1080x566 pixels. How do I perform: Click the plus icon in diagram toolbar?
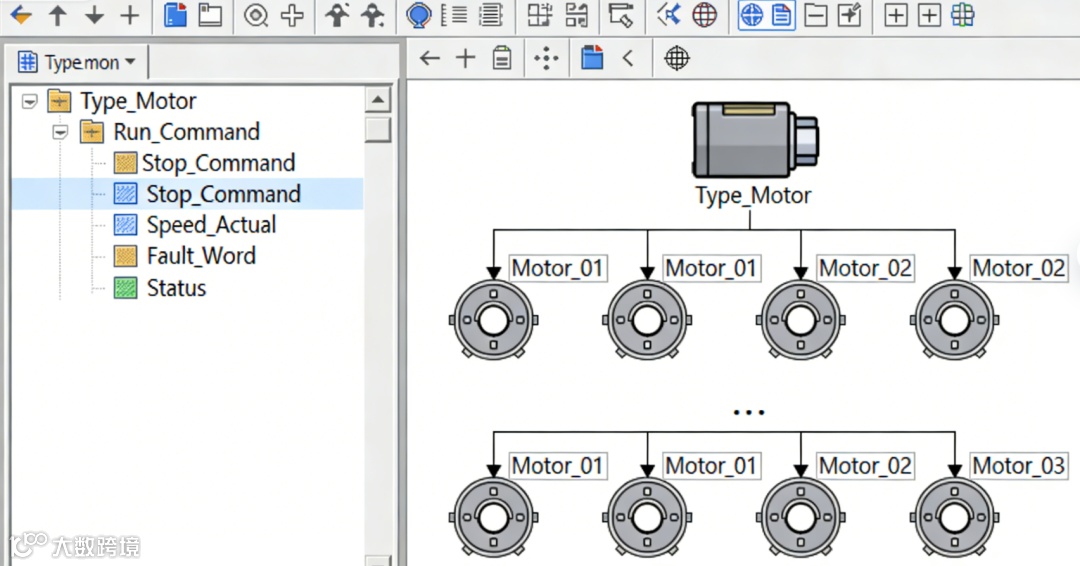(466, 59)
